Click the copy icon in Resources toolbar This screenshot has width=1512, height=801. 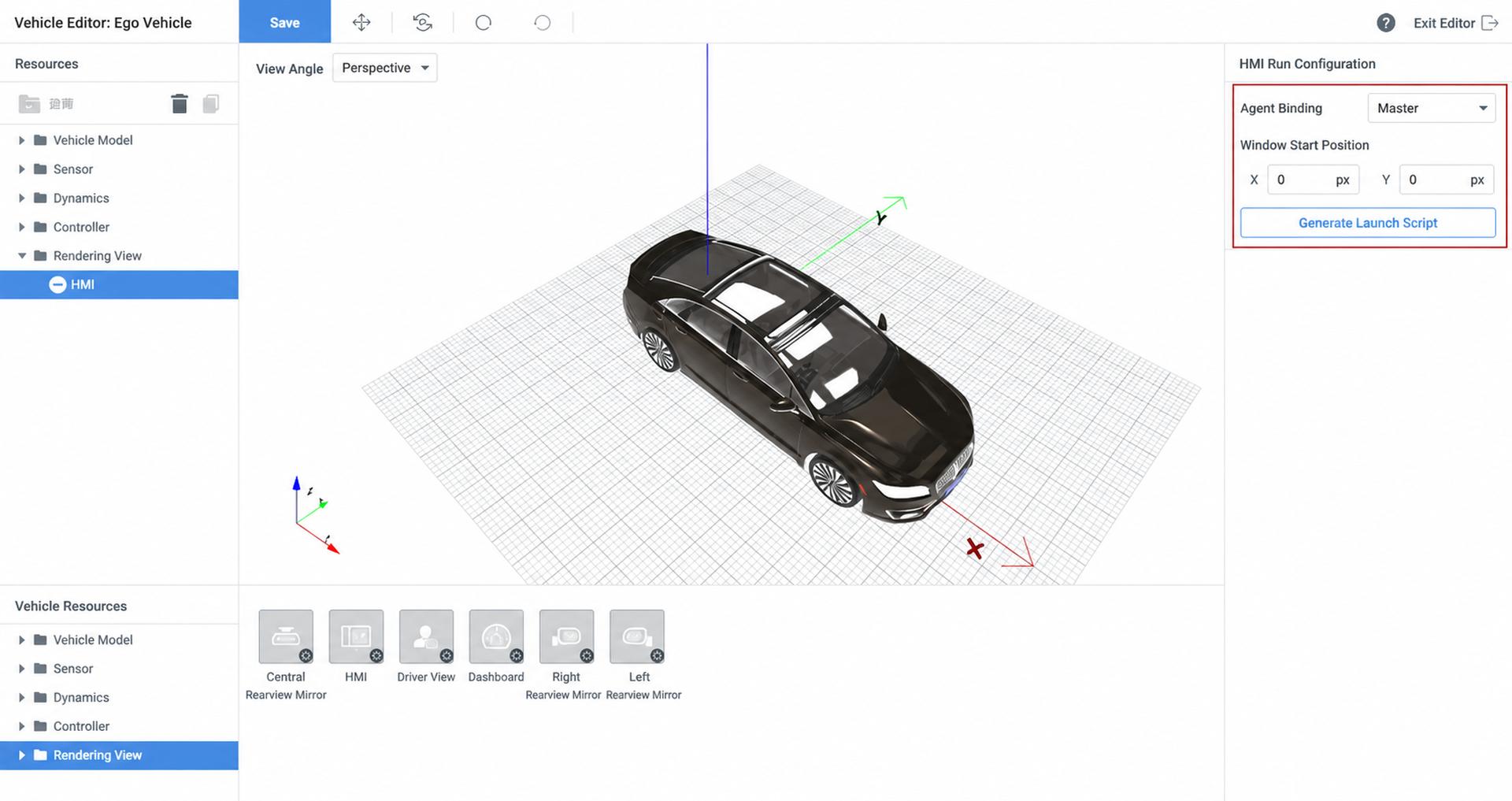click(x=210, y=104)
